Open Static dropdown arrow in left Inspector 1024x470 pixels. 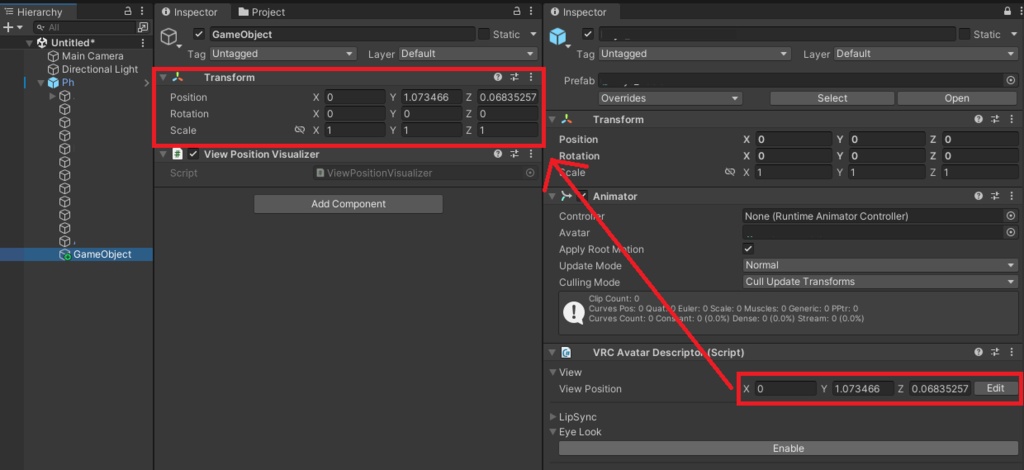tap(533, 34)
